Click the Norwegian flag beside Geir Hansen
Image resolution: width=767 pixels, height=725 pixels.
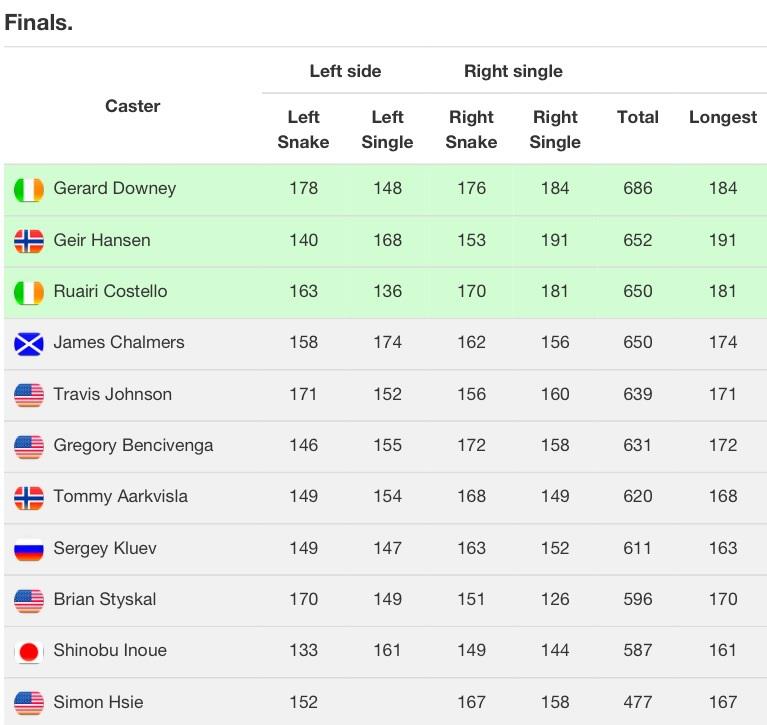[x=29, y=241]
